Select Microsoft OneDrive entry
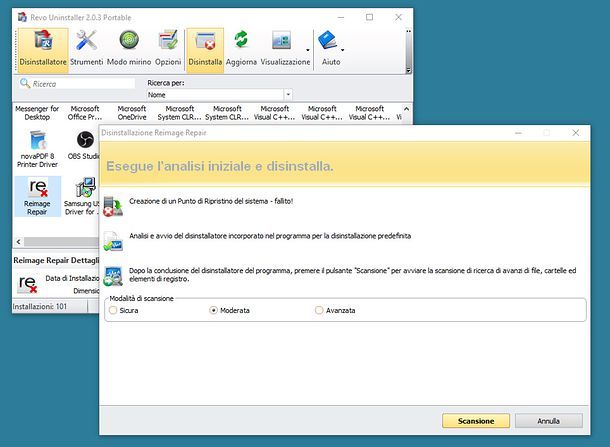This screenshot has width=610, height=447. click(132, 113)
